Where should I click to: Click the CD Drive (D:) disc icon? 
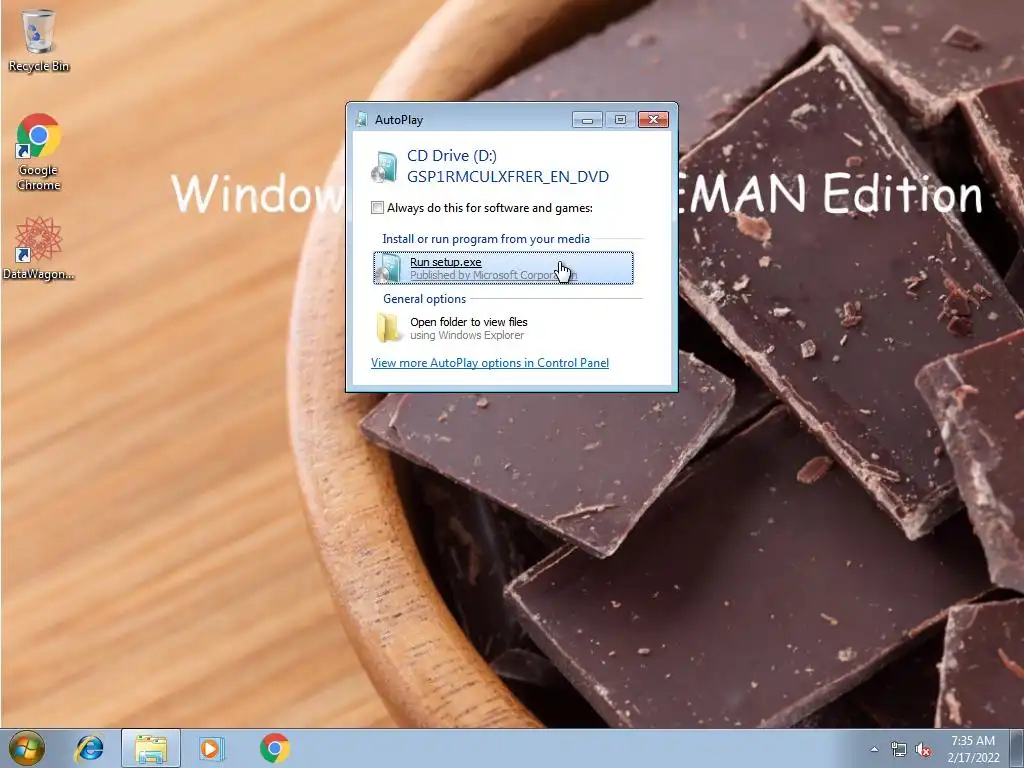pyautogui.click(x=384, y=166)
